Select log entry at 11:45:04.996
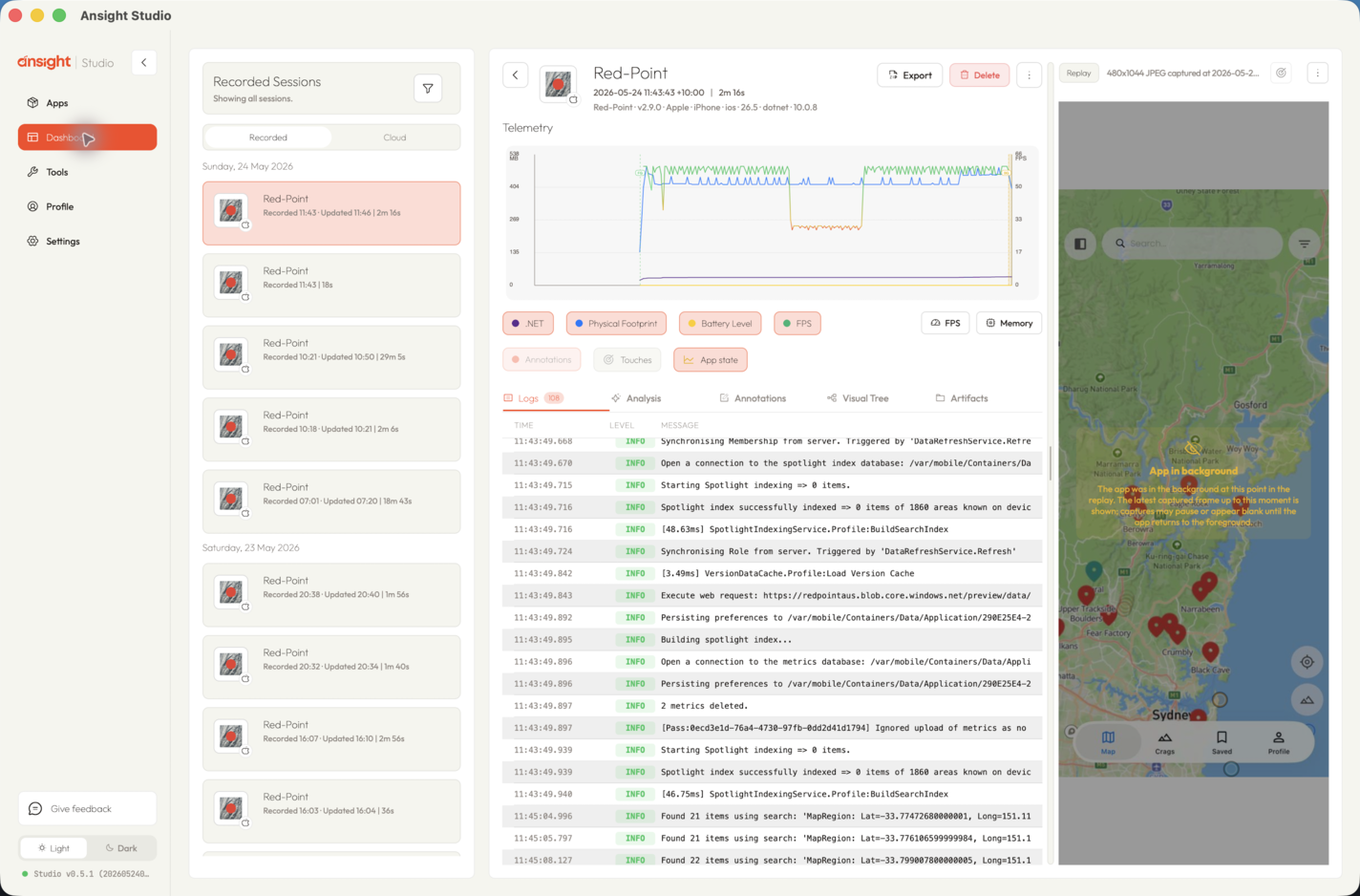 coord(772,817)
